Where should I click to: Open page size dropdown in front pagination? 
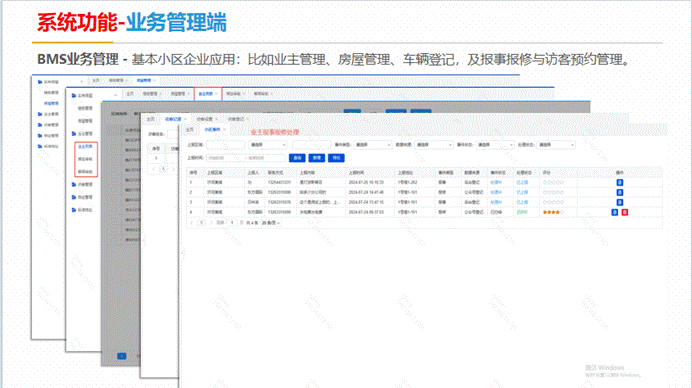(271, 223)
